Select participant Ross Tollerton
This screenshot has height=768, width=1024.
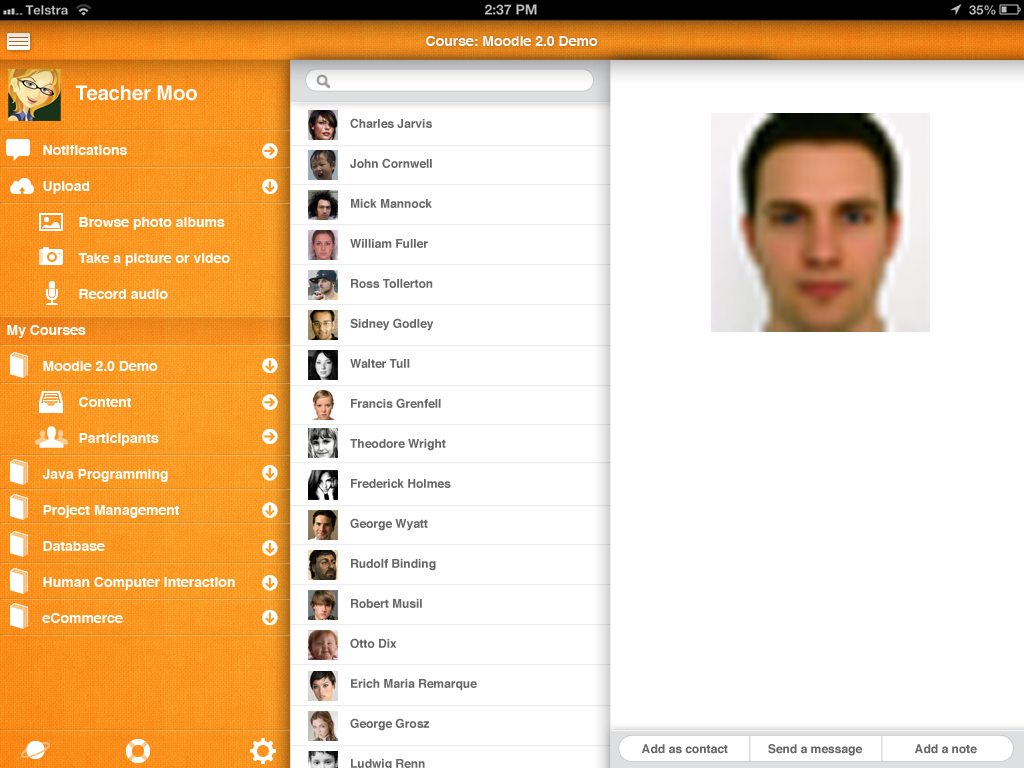[450, 284]
